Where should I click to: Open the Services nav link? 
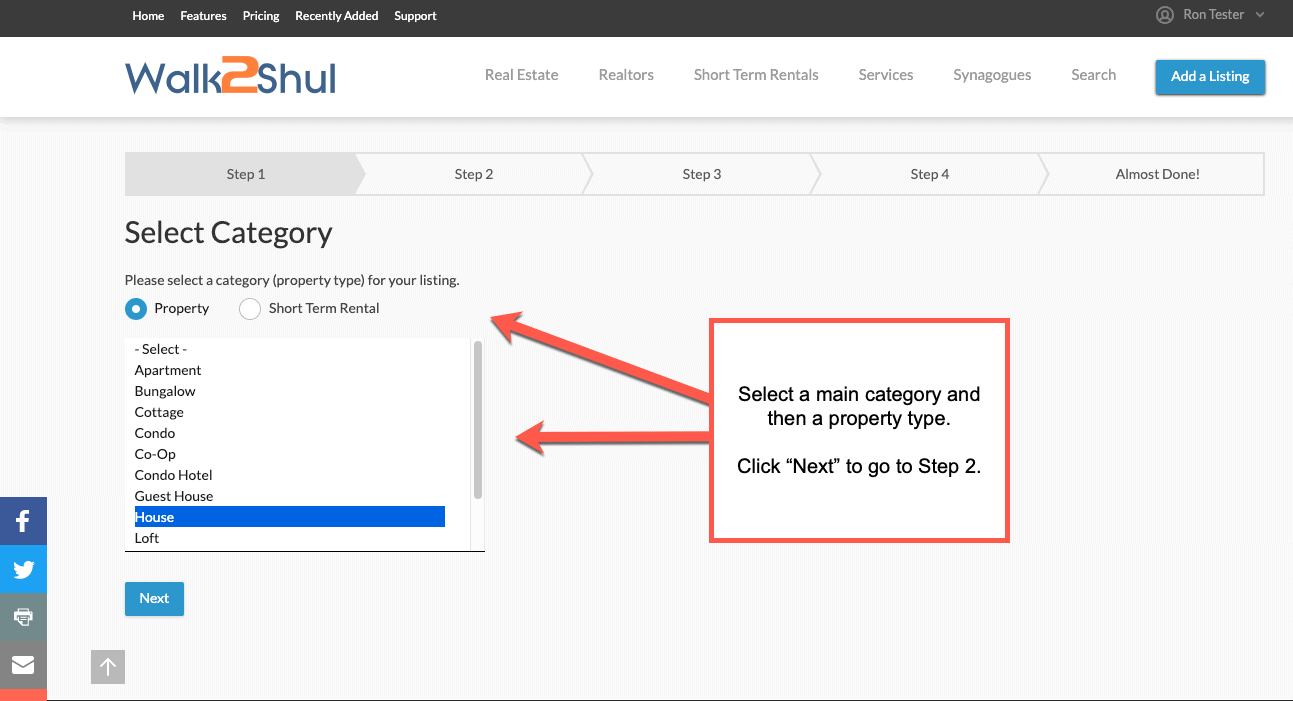(886, 75)
